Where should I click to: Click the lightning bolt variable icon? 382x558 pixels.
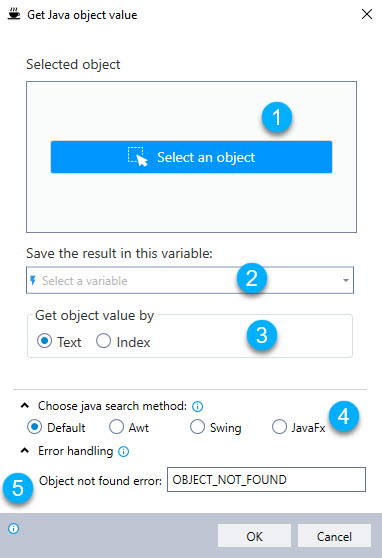pos(33,280)
